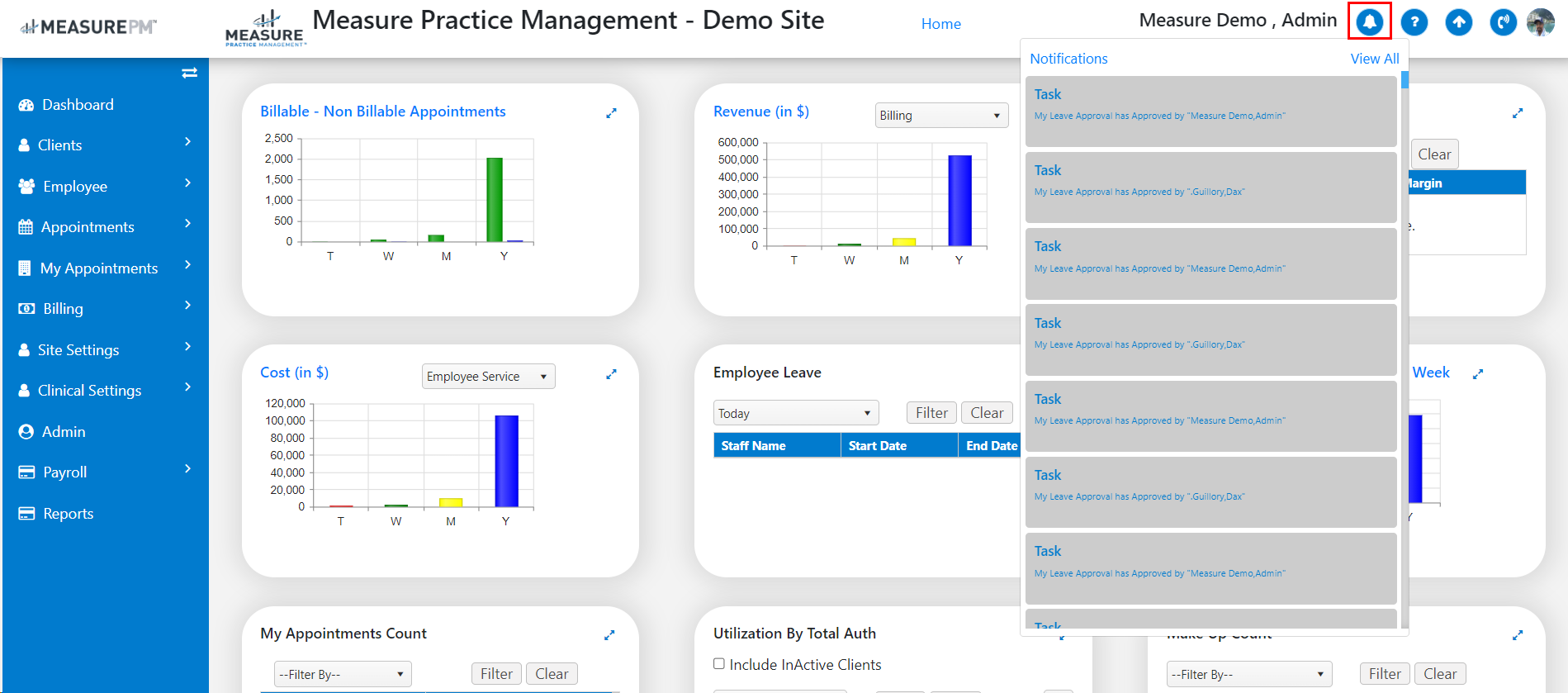This screenshot has width=1568, height=693.
Task: Open the Reports menu item
Action: pyautogui.click(x=69, y=514)
